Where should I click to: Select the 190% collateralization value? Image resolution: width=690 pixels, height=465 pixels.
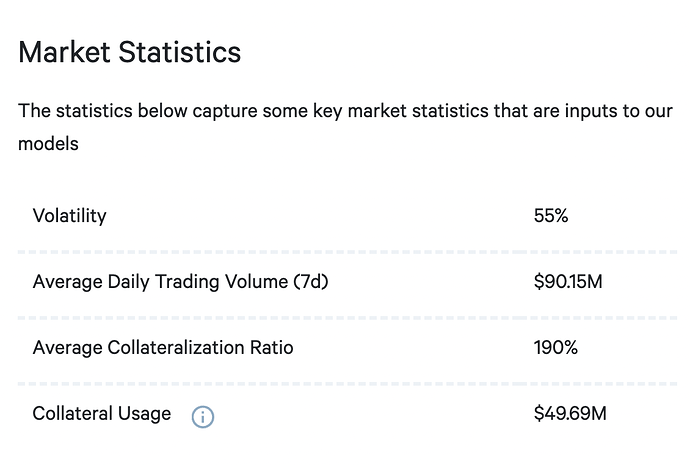(556, 348)
